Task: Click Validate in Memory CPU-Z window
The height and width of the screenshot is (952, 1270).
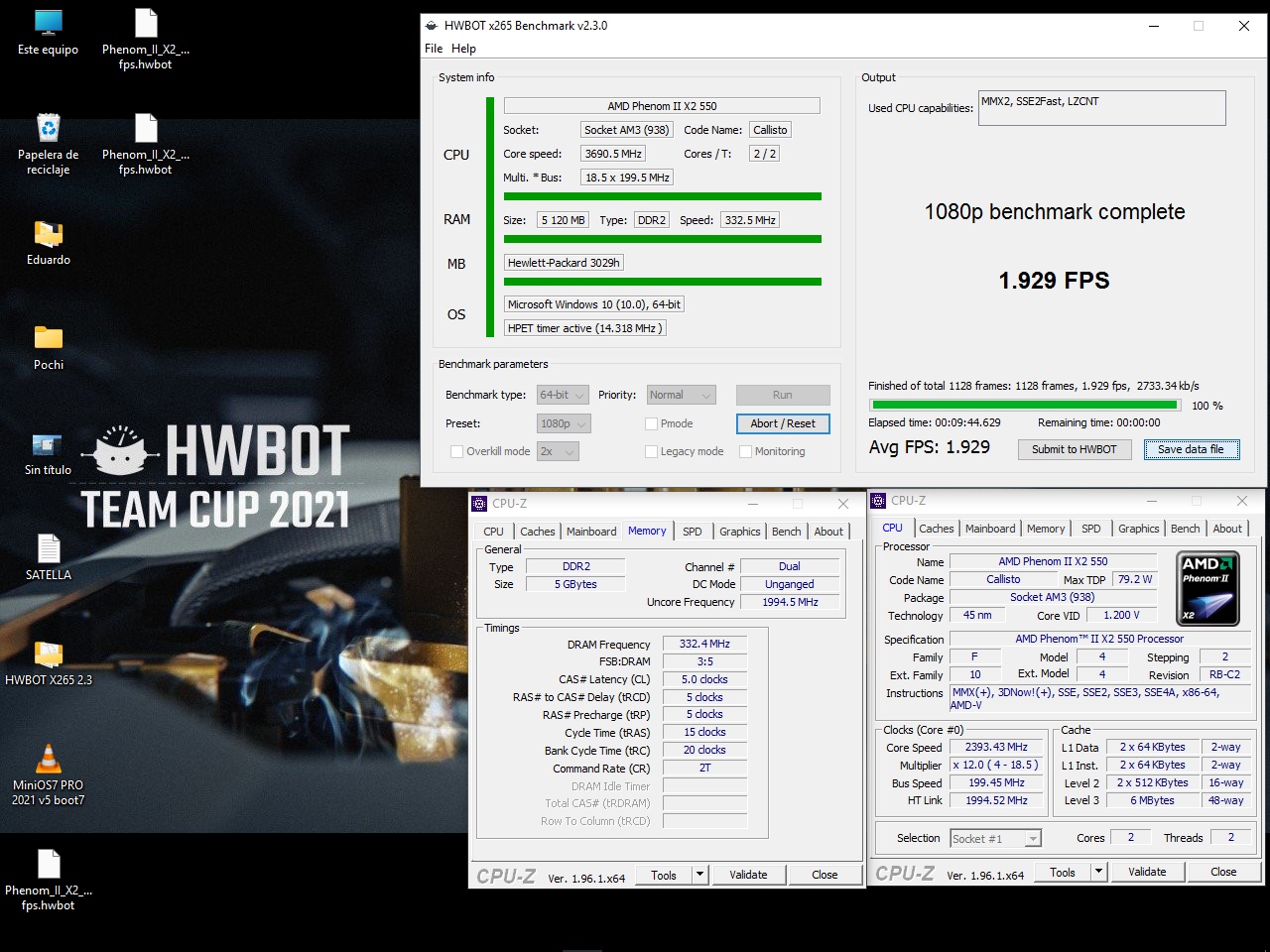Action: [748, 875]
